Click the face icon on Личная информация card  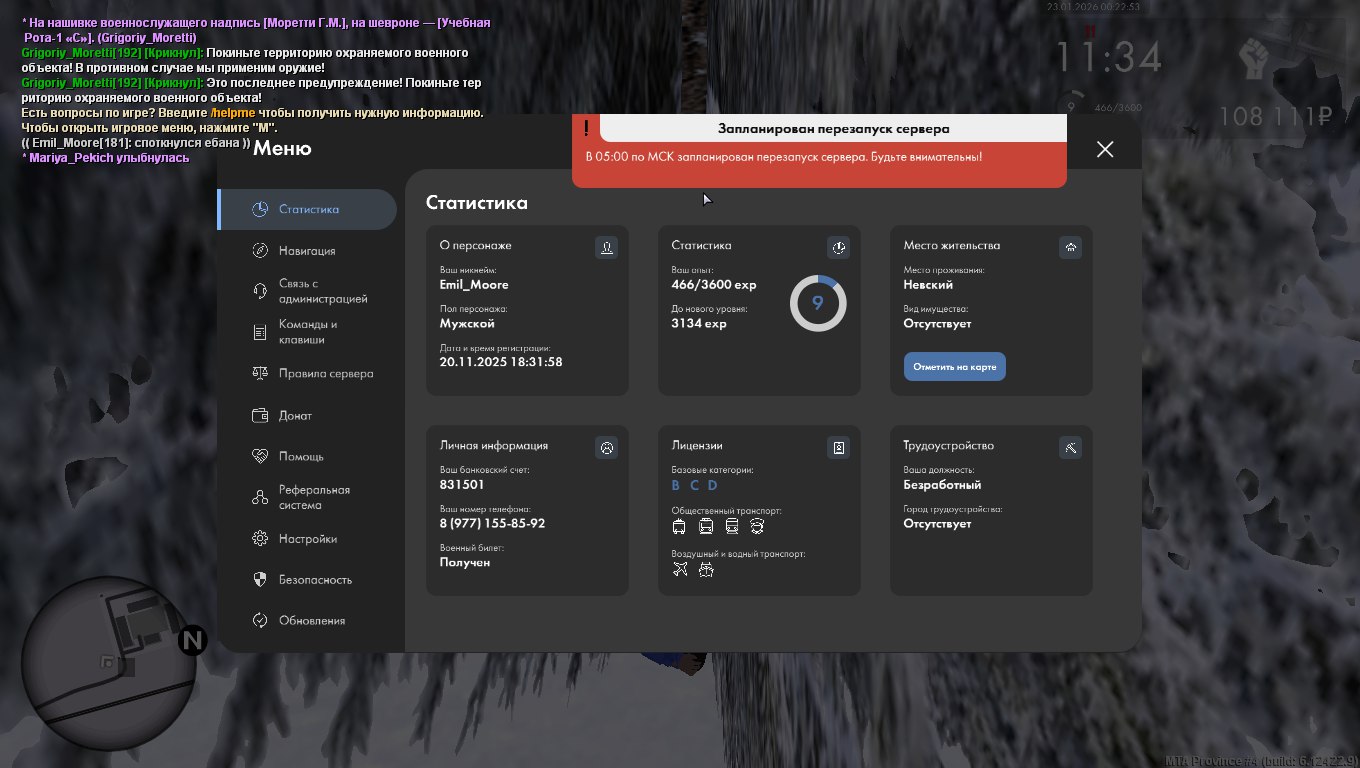606,448
